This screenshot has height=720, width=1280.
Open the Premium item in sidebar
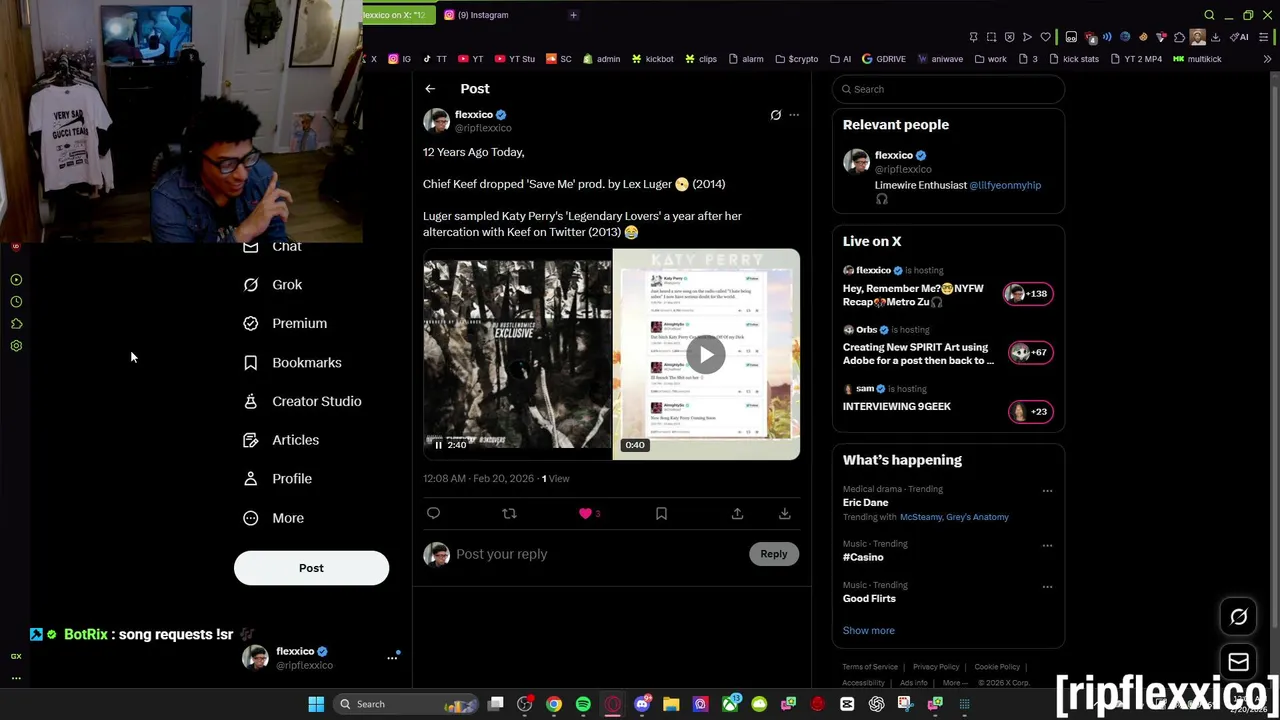(285, 324)
